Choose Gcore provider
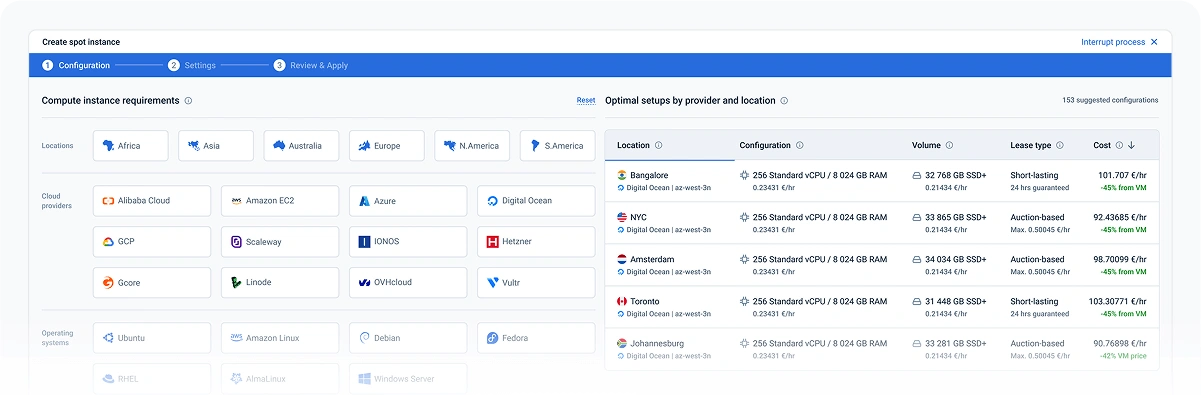The height and width of the screenshot is (395, 1201). click(152, 283)
